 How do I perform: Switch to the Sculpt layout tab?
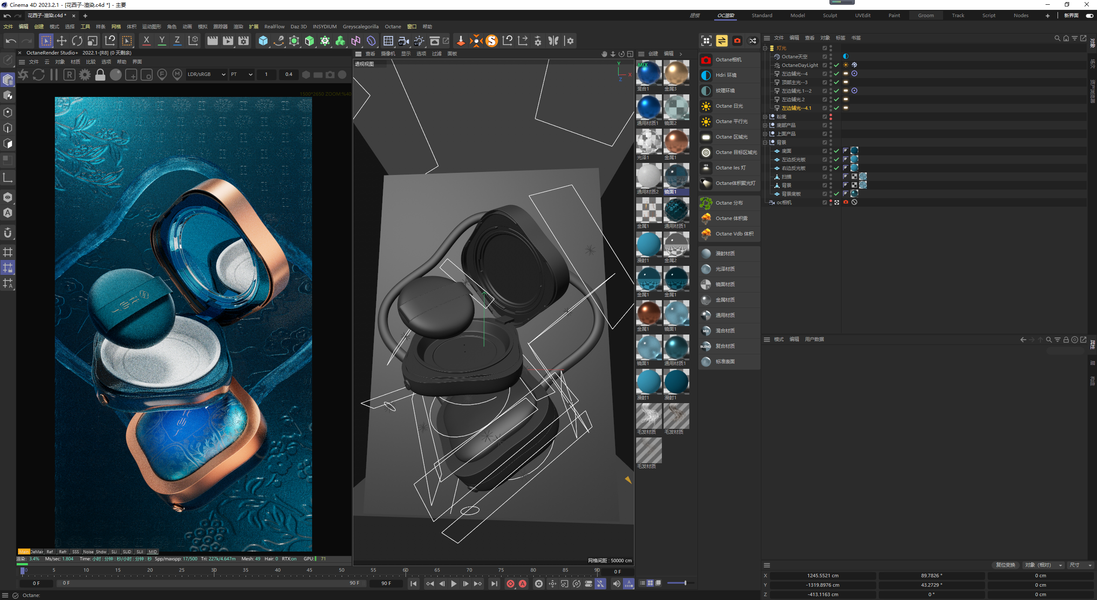tap(830, 15)
